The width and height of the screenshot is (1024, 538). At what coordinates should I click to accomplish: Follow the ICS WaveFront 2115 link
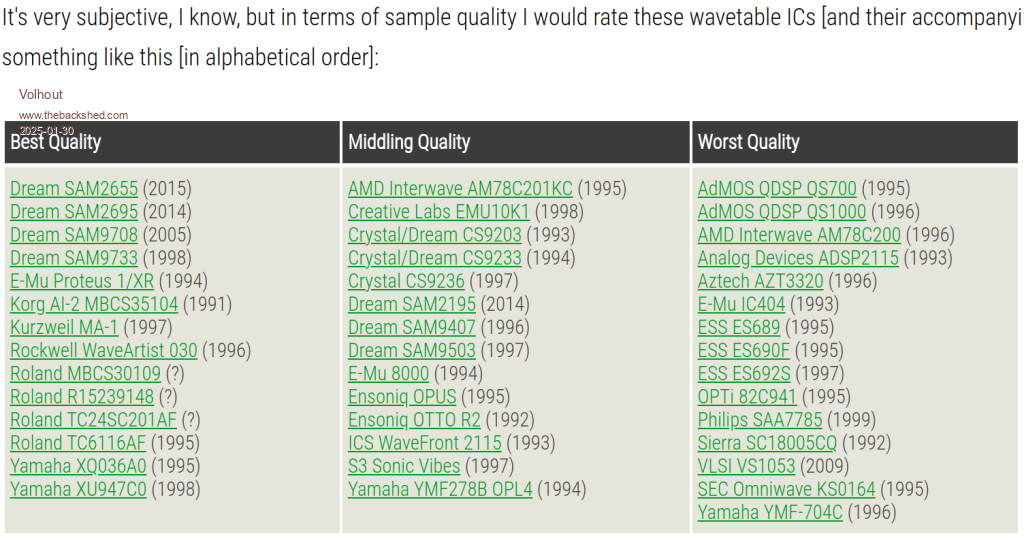[x=425, y=443]
